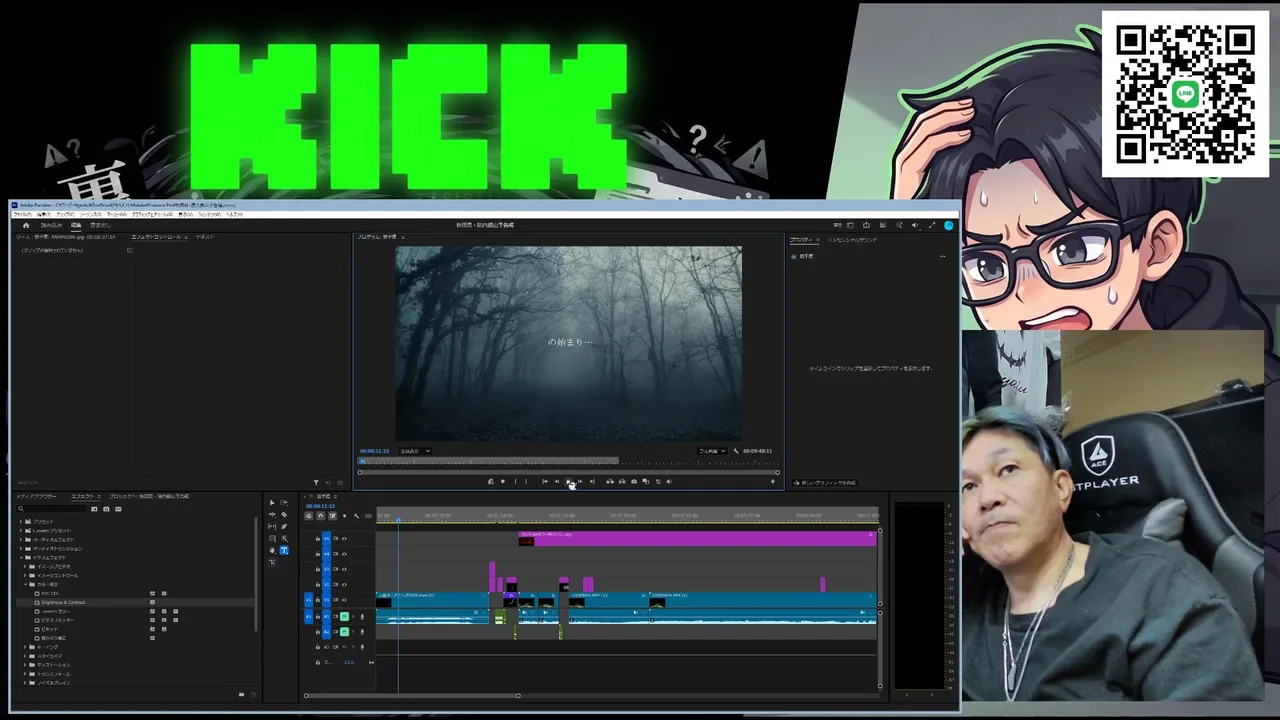
Task: Select the Pen tool
Action: click(x=284, y=527)
